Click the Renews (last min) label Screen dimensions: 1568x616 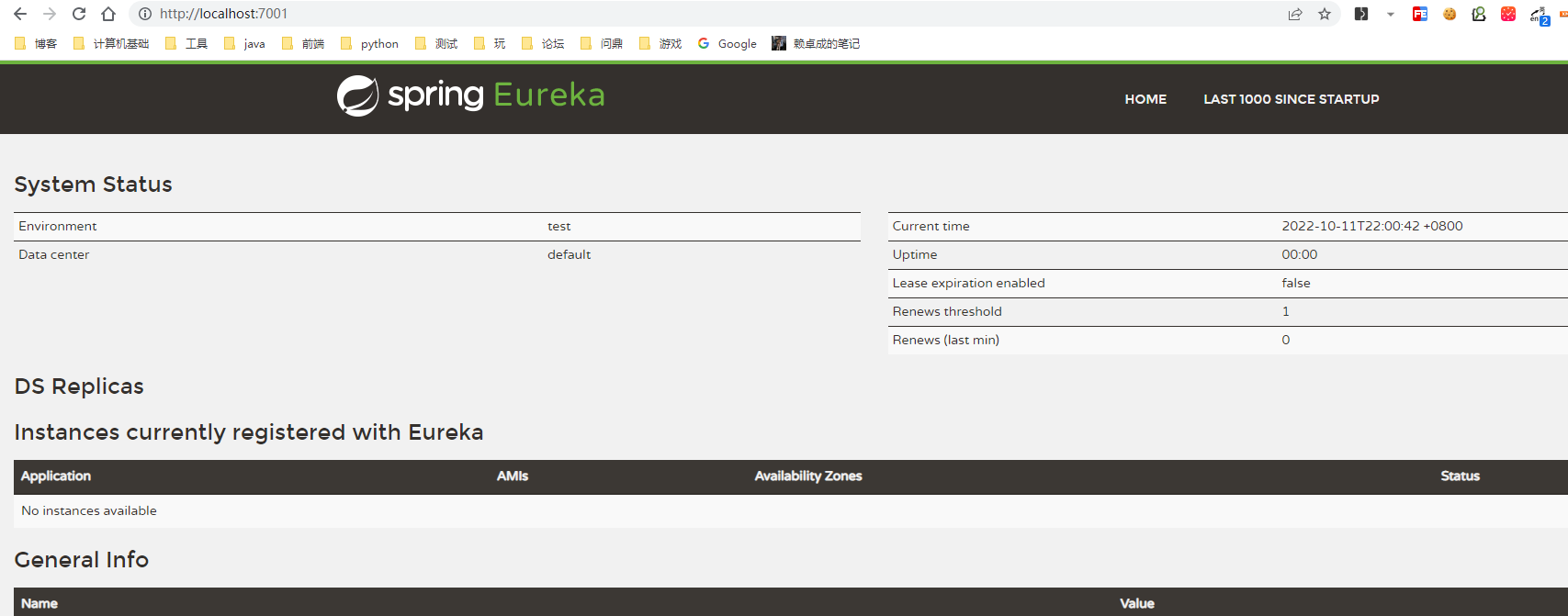point(946,340)
